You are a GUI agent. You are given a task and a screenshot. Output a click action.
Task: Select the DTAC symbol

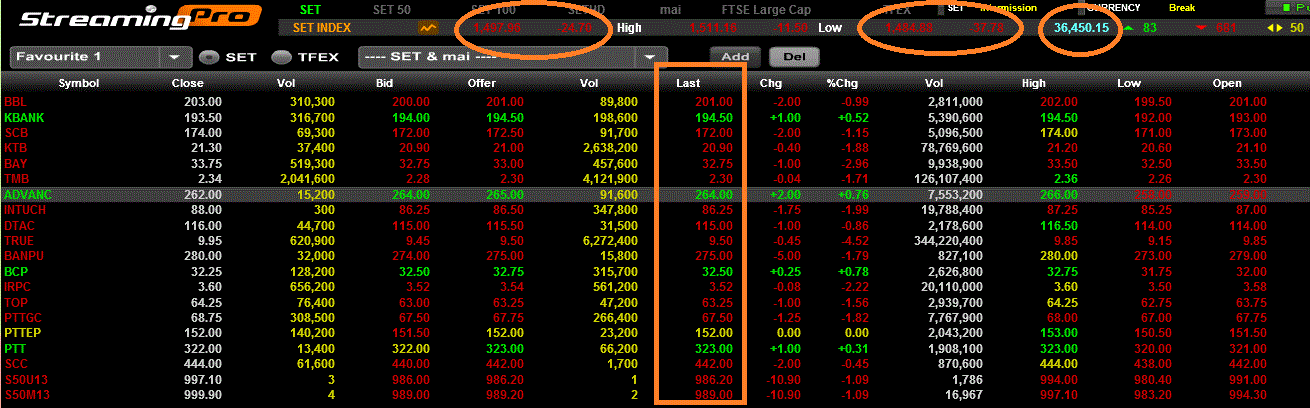[x=20, y=226]
